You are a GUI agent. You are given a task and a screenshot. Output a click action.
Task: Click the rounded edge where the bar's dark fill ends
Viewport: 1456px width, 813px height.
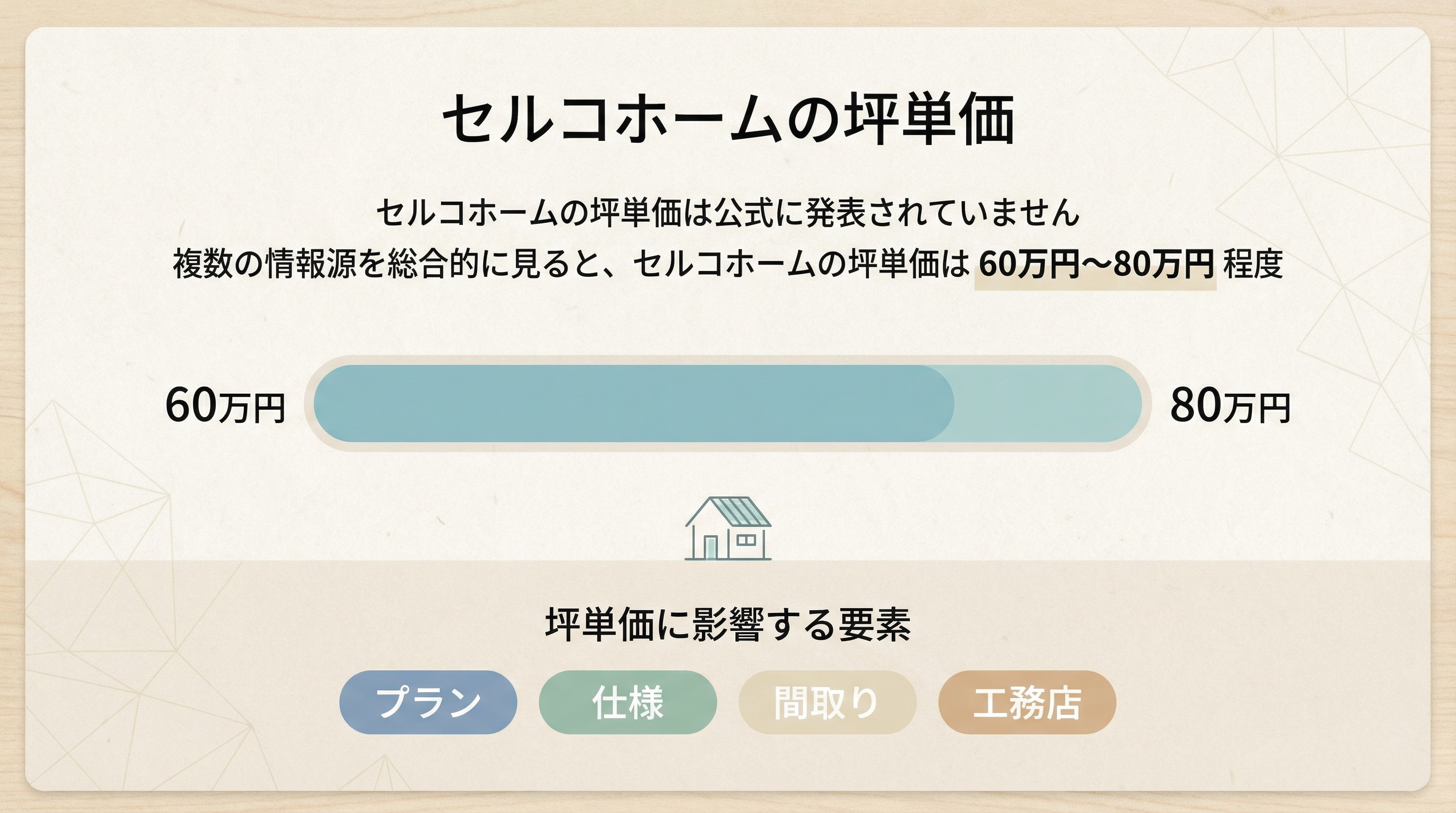pos(950,403)
